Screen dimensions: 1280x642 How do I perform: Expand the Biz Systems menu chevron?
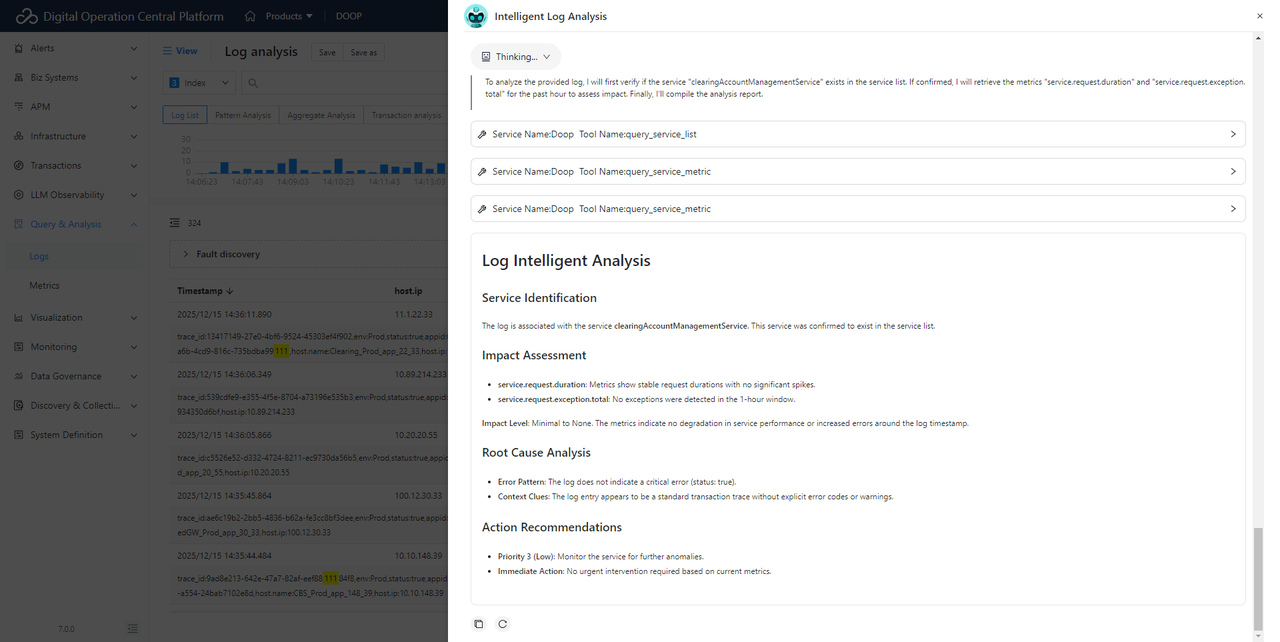click(x=134, y=77)
